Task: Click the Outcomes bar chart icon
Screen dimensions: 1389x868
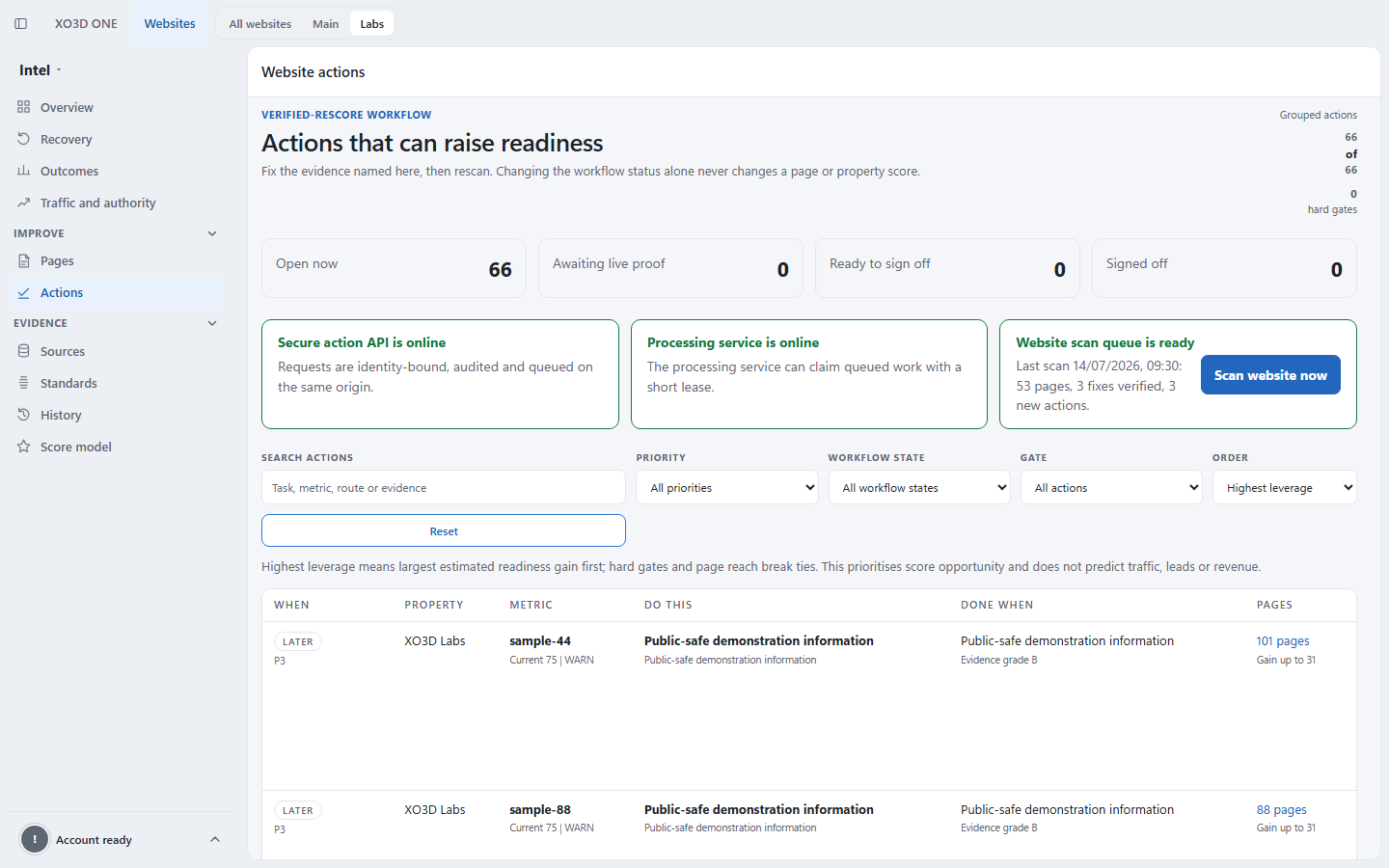Action: 24,171
